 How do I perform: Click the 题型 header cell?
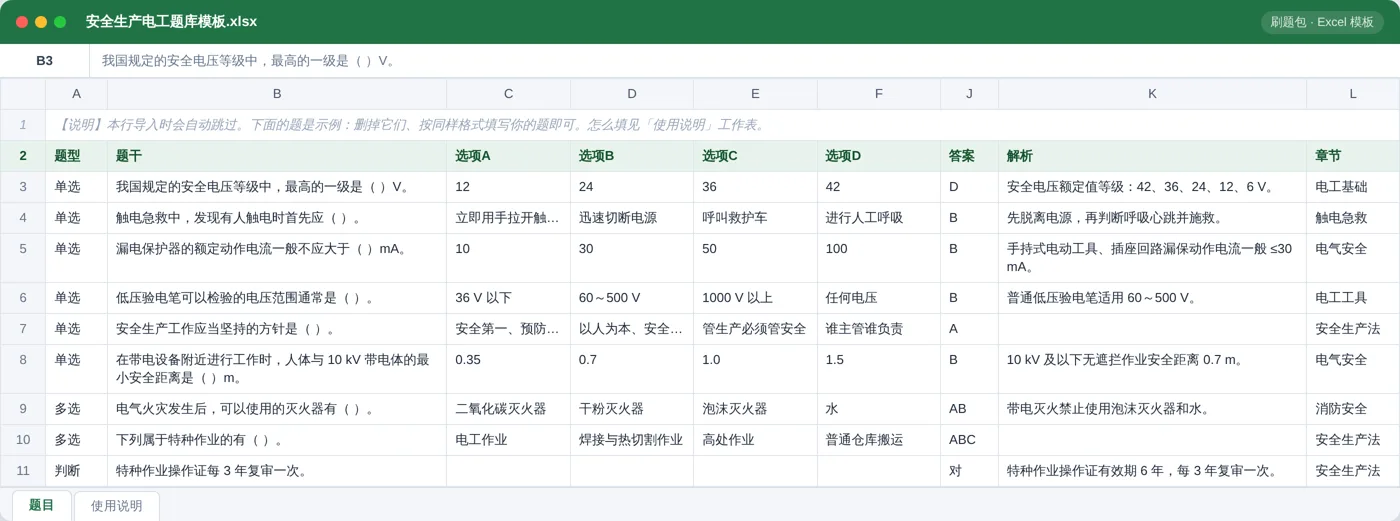pos(76,156)
